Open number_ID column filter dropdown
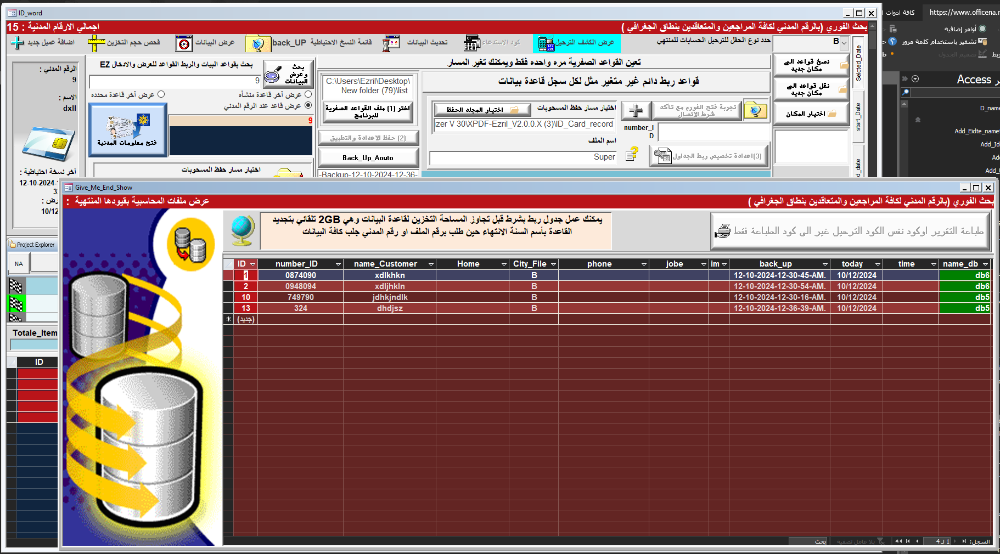Screen dimensions: 1000x554 coord(338,264)
